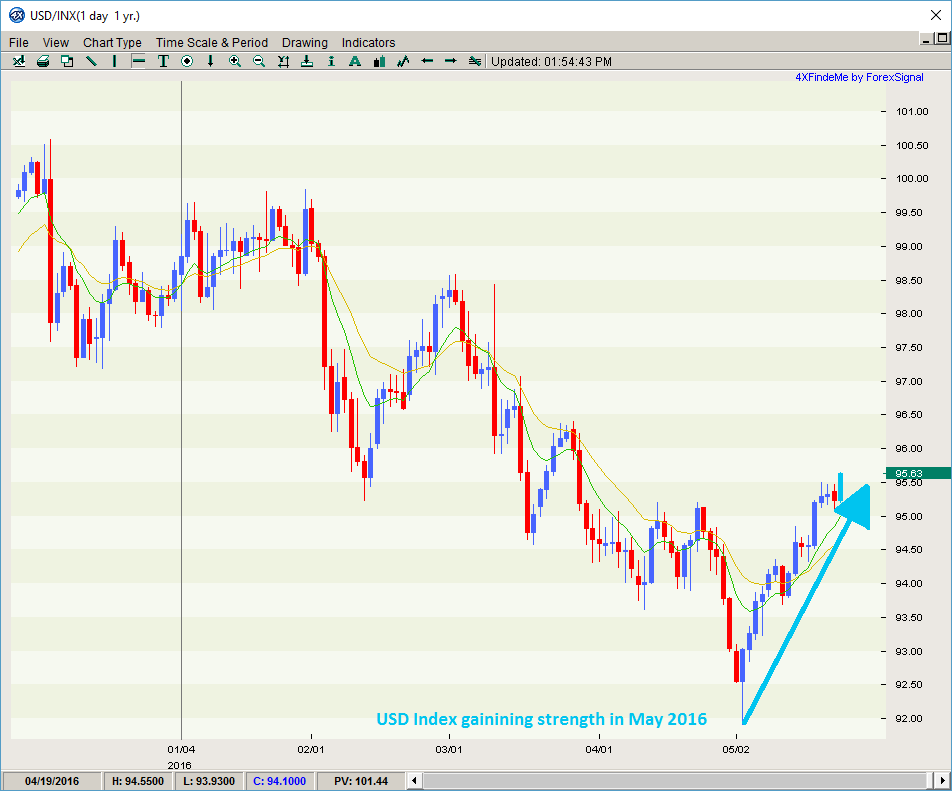The image size is (952, 791).
Task: Click the Updated: 01:54:43 PM text
Action: tap(551, 62)
